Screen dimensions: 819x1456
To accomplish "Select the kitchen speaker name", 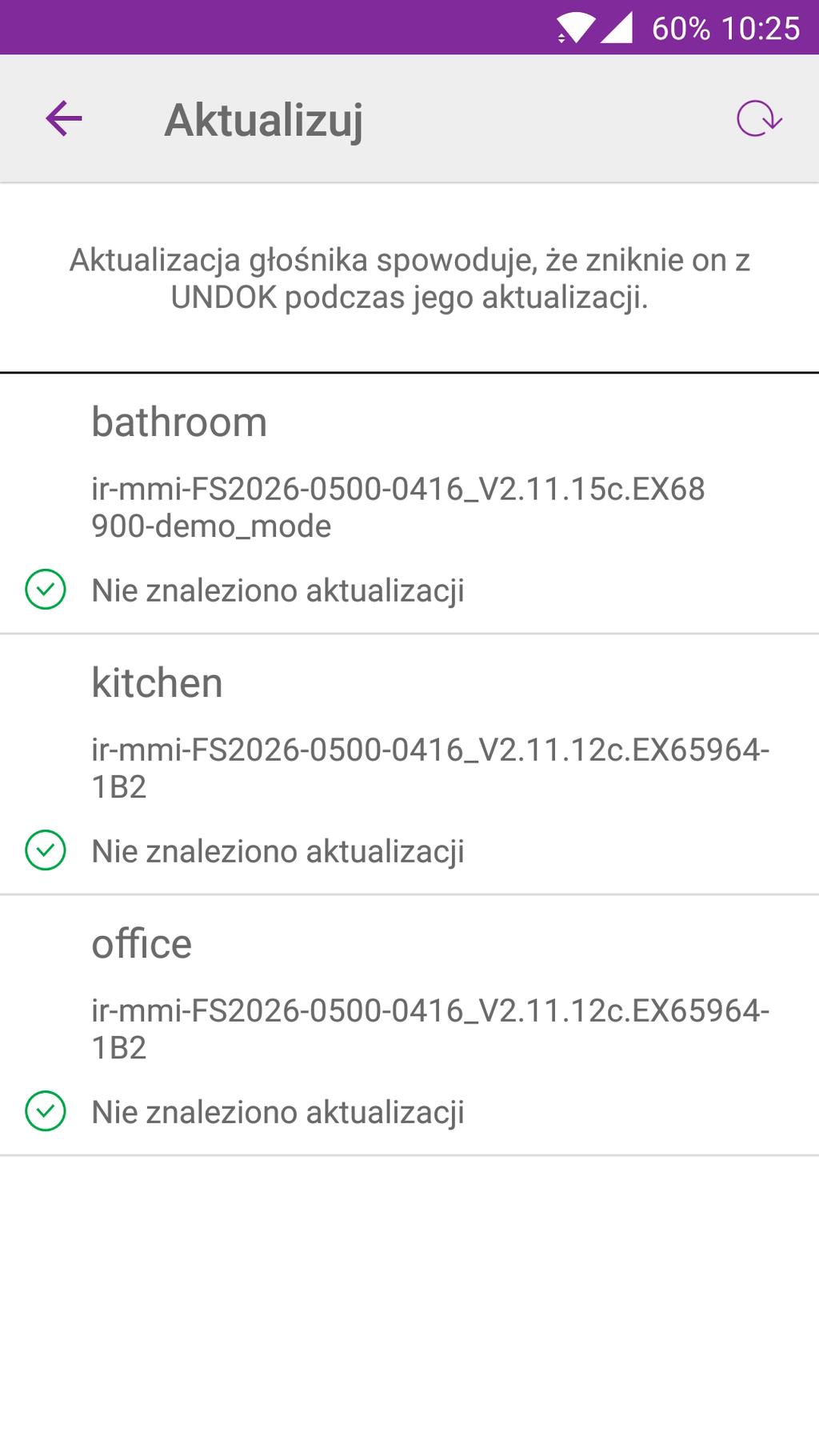I will (157, 682).
